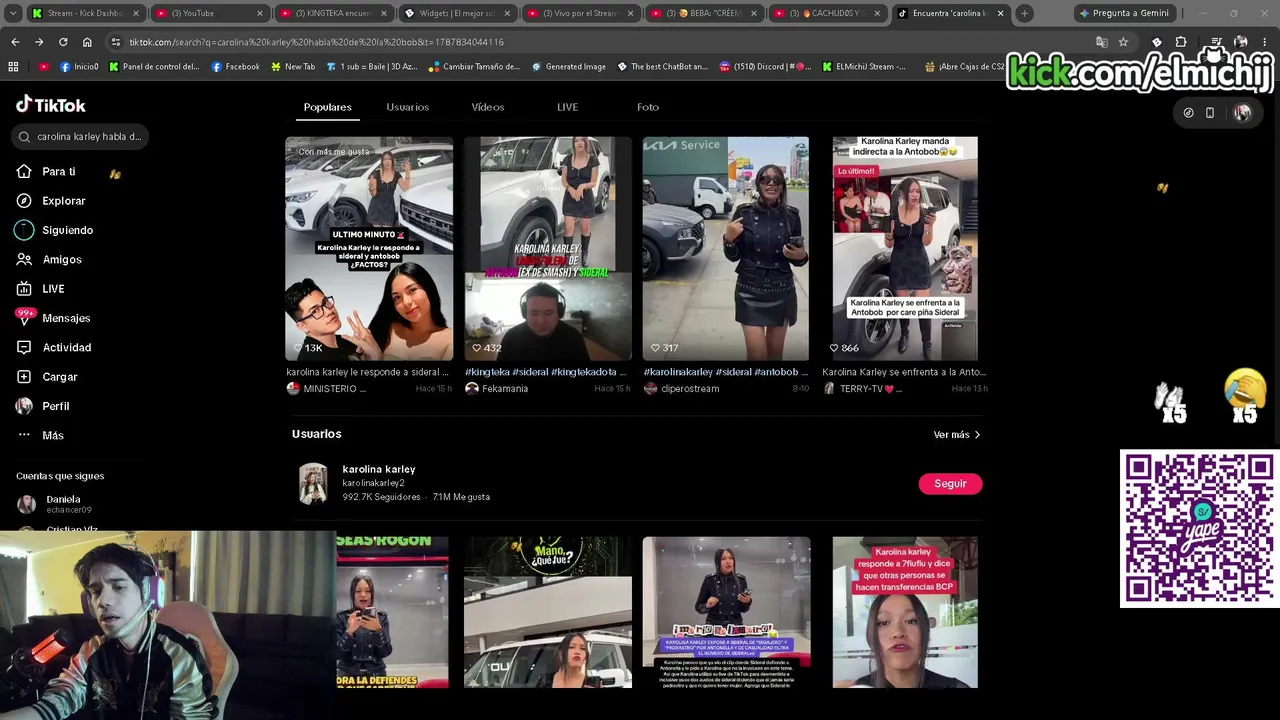Open the Actividad notifications
This screenshot has height=720, width=1280.
[x=66, y=348]
